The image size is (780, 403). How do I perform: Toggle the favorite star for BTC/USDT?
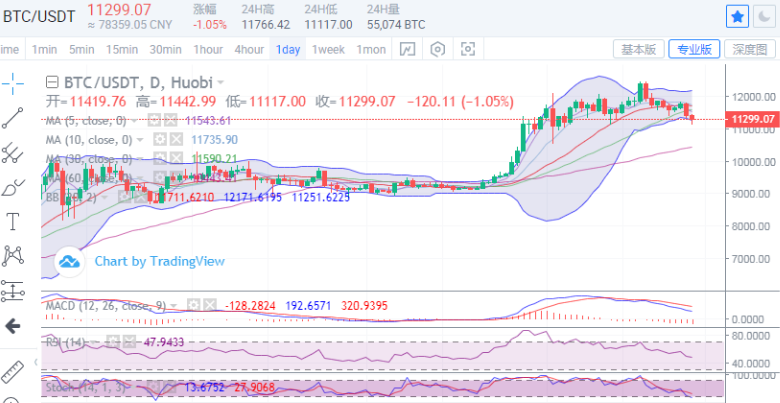737,18
